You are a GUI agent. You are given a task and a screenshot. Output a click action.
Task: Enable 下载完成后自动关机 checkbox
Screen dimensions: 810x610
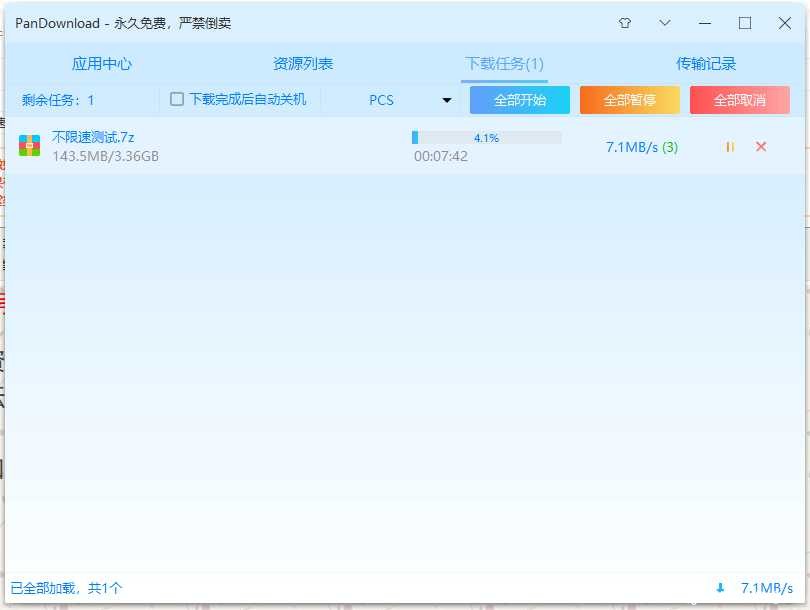pyautogui.click(x=177, y=99)
